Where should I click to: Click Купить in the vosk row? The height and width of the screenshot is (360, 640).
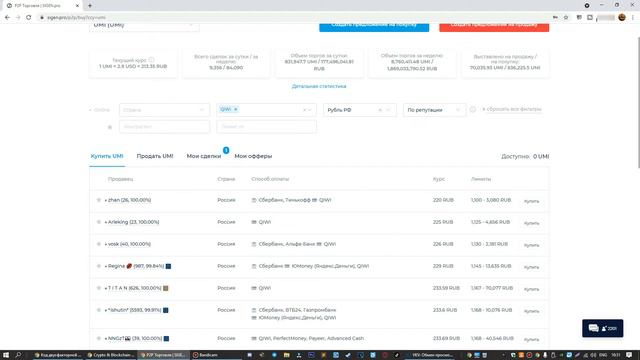pos(531,245)
